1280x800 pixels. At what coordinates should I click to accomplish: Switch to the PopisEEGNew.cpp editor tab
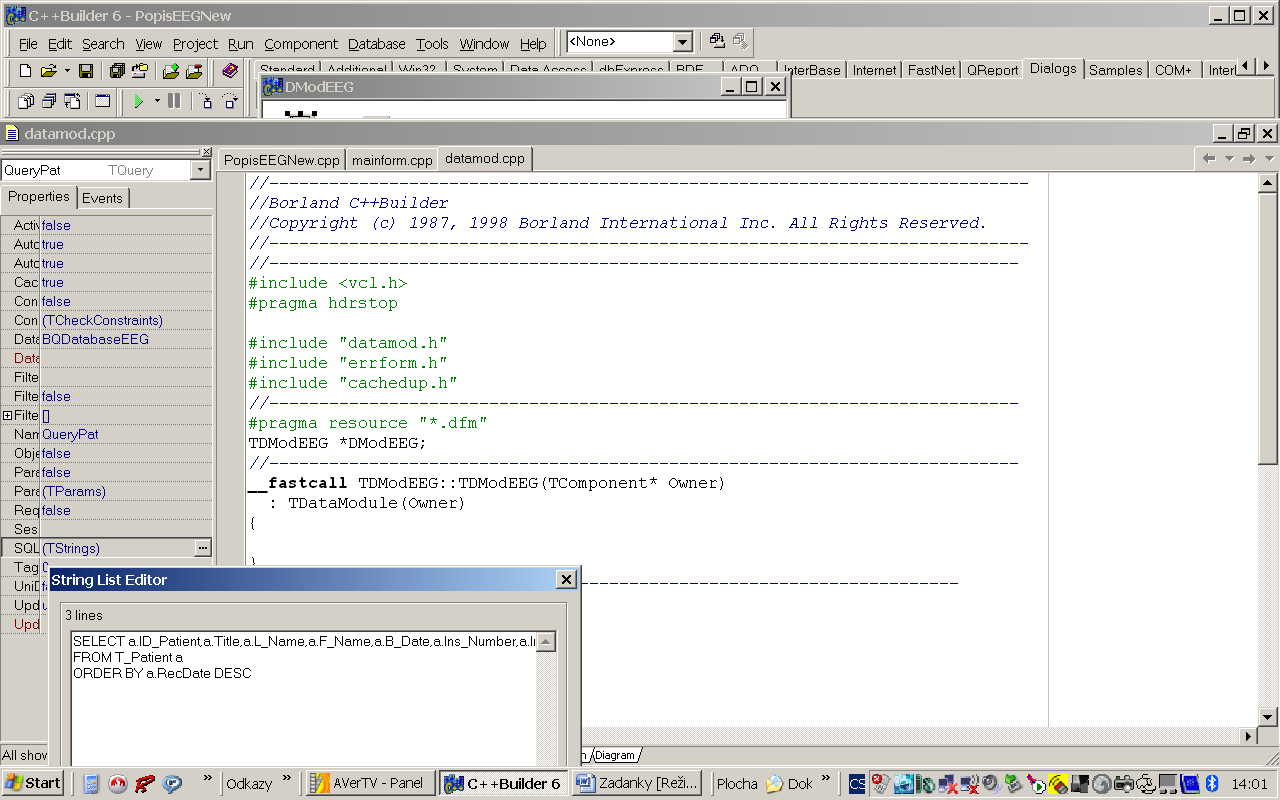click(x=282, y=160)
